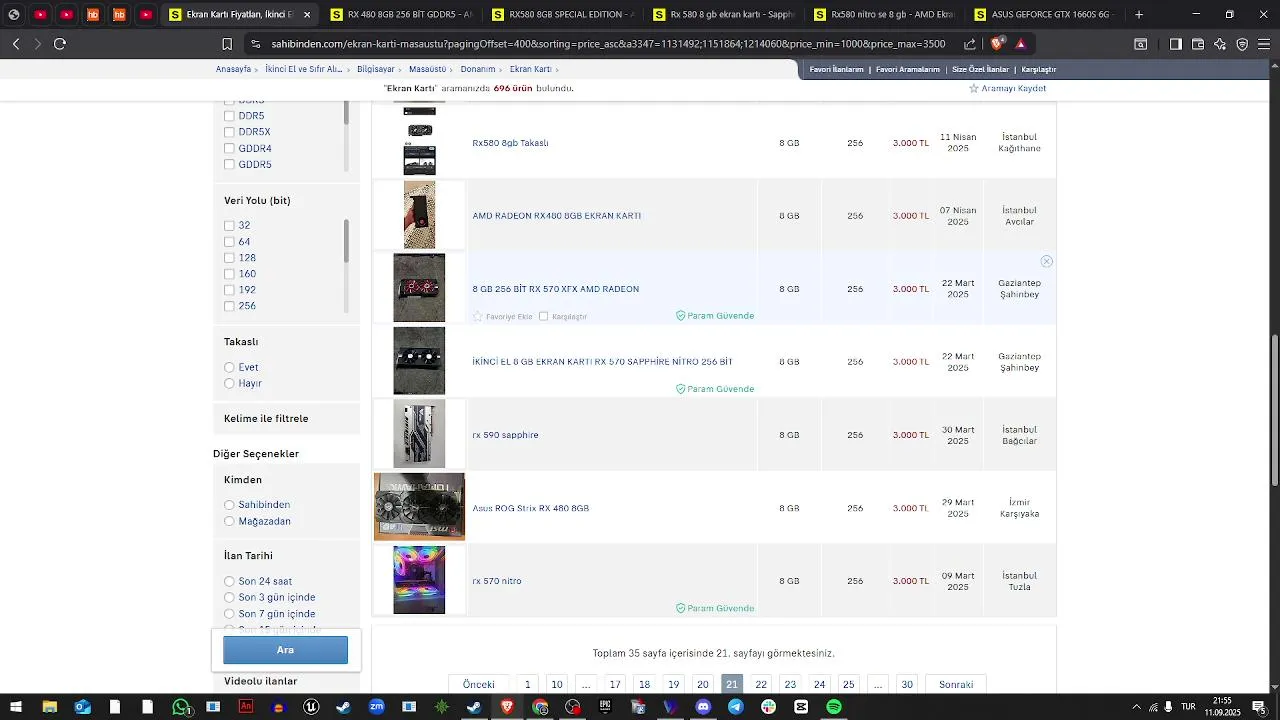
Task: Go to Sonraki page
Action: 956,684
